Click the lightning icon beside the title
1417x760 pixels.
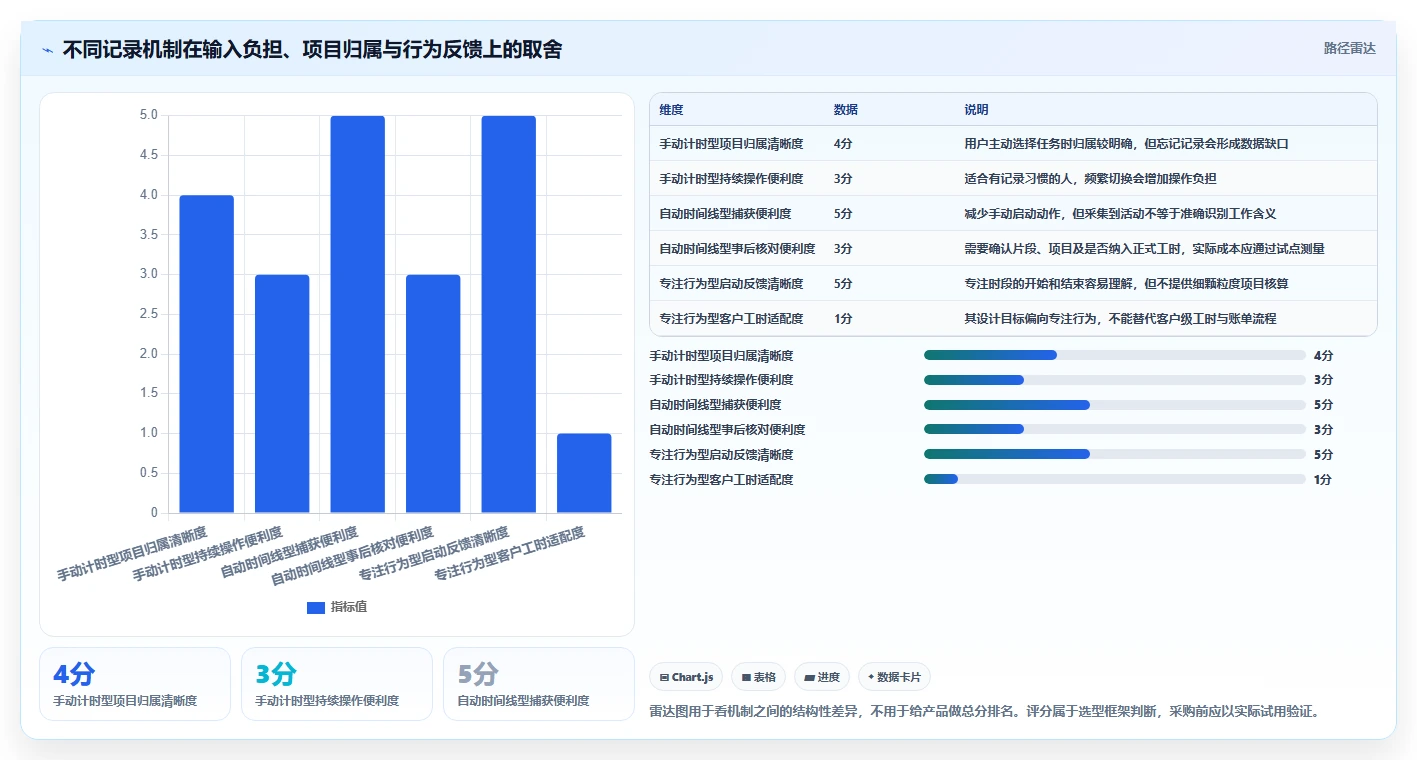point(47,49)
